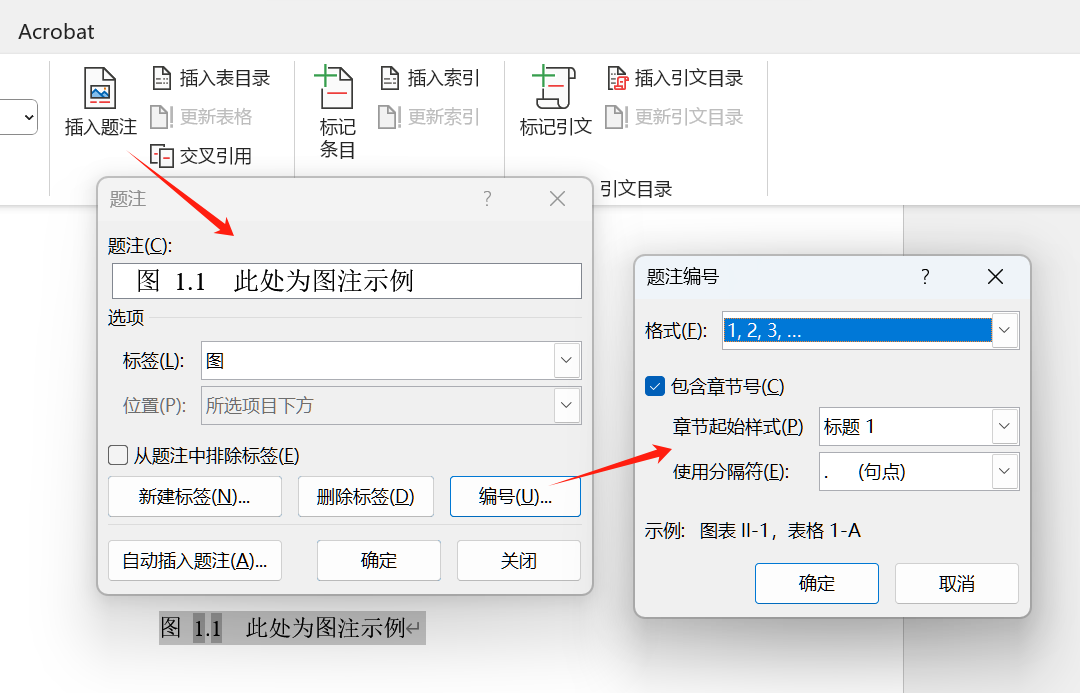The width and height of the screenshot is (1080, 693).
Task: Click the help icon in 题注编号 dialog
Action: (x=925, y=277)
